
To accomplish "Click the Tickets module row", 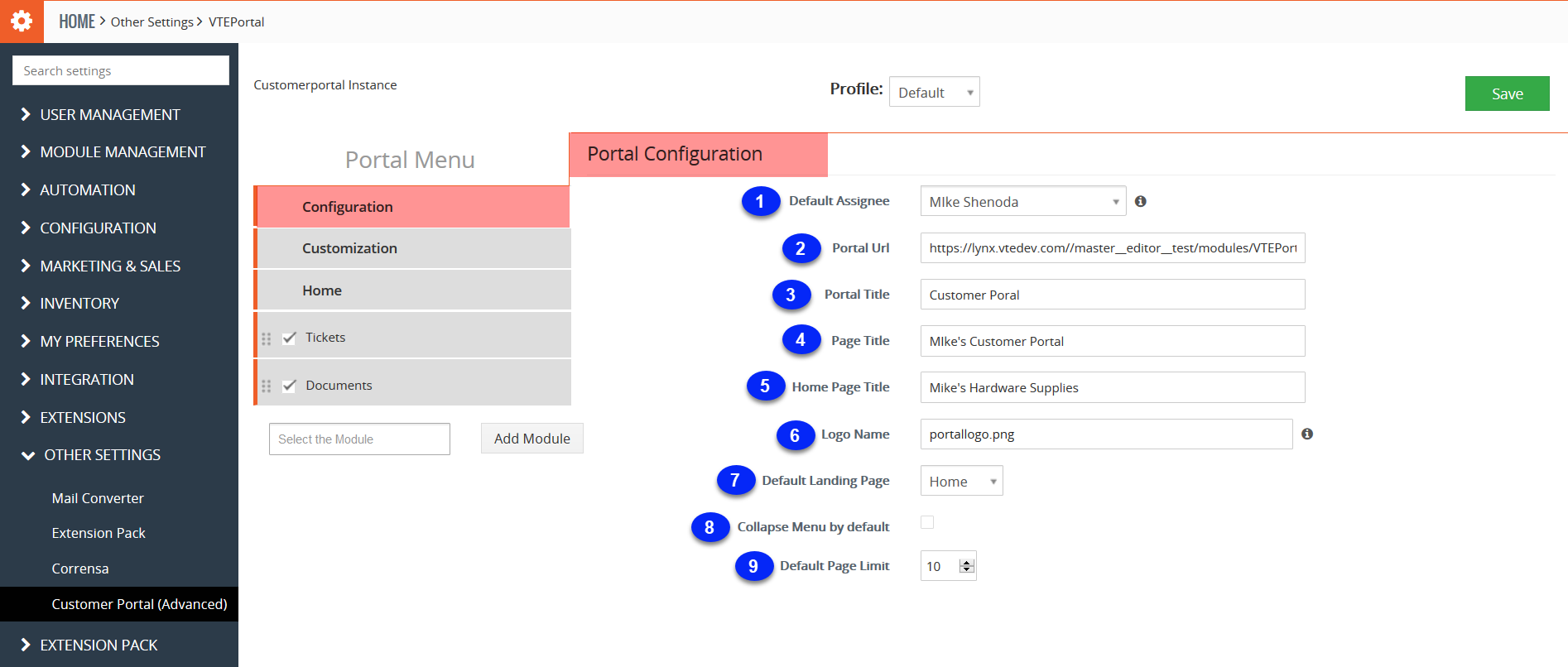I will (x=412, y=335).
